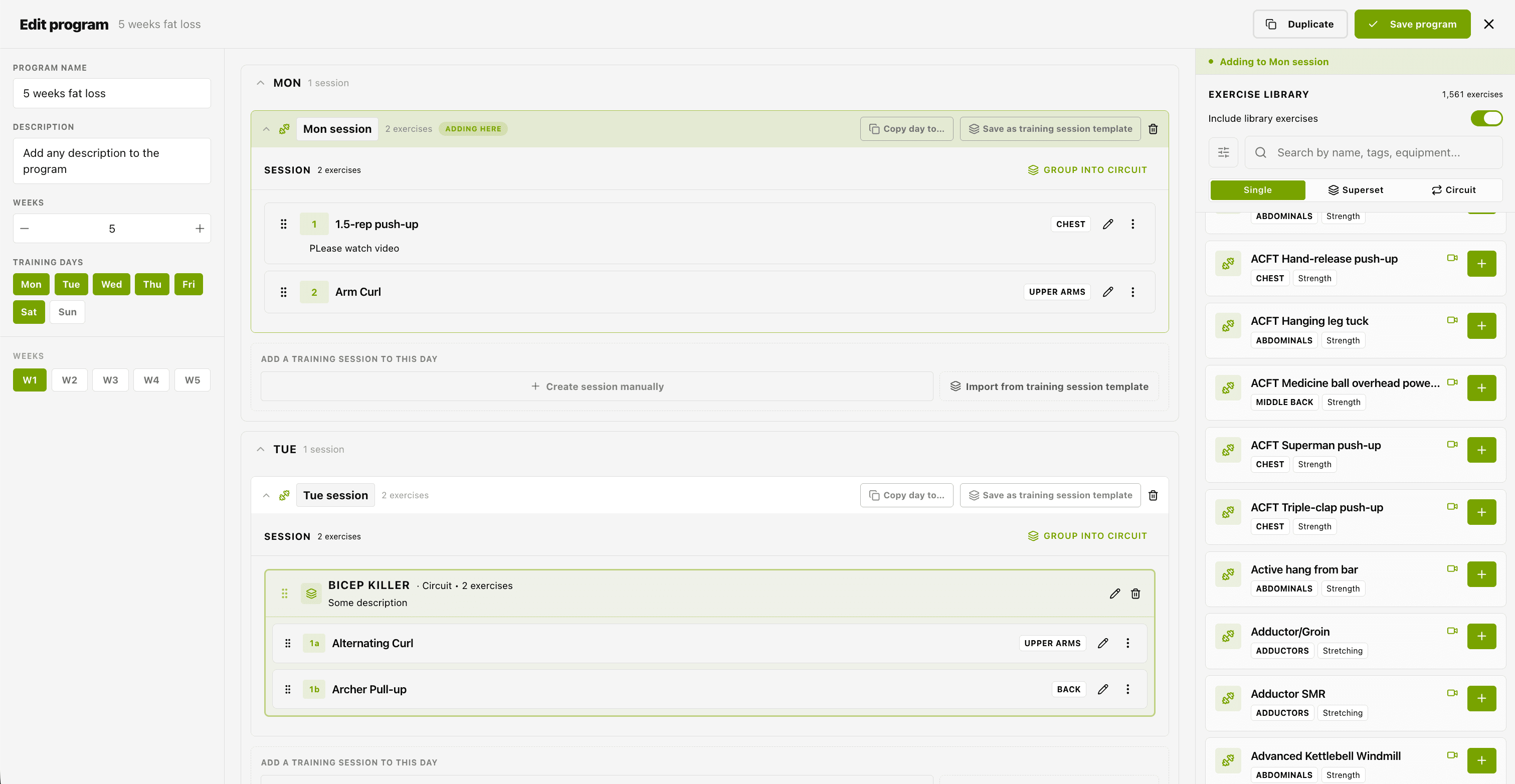The height and width of the screenshot is (784, 1515).
Task: Select the Single exercise tab
Action: click(x=1257, y=190)
